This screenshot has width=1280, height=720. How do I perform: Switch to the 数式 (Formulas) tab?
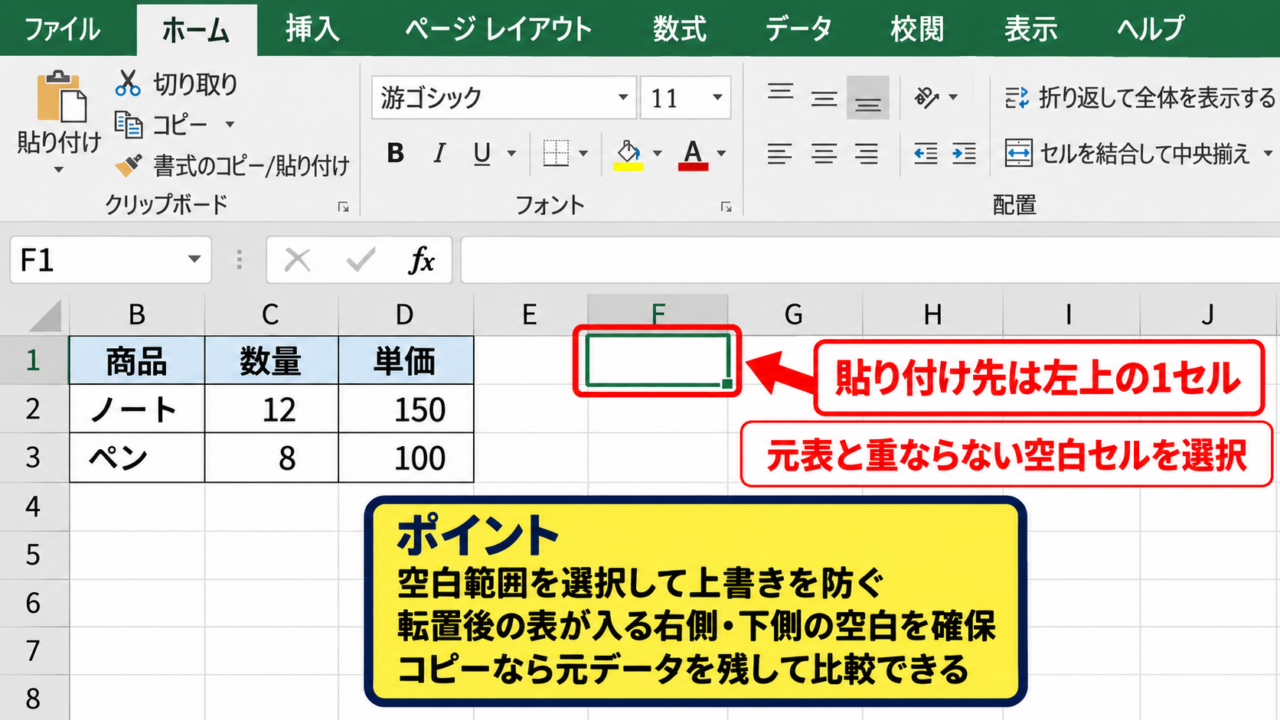point(680,28)
